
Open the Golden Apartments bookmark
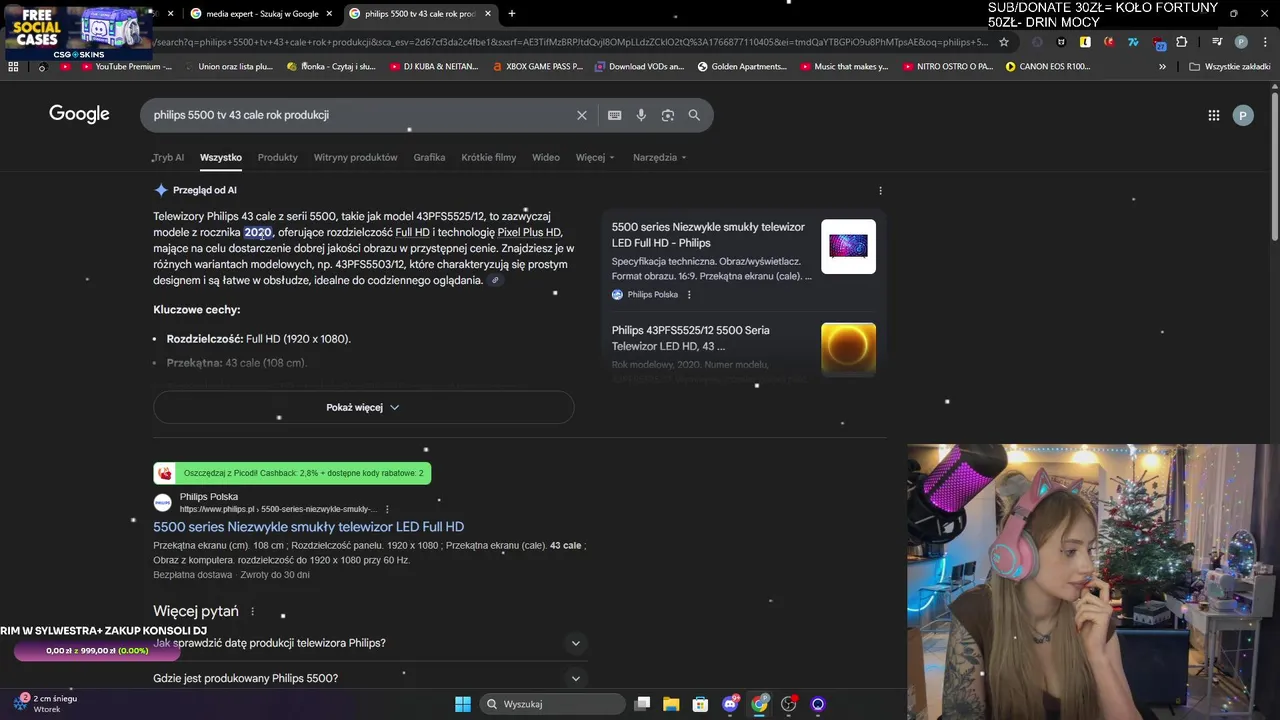[x=742, y=67]
